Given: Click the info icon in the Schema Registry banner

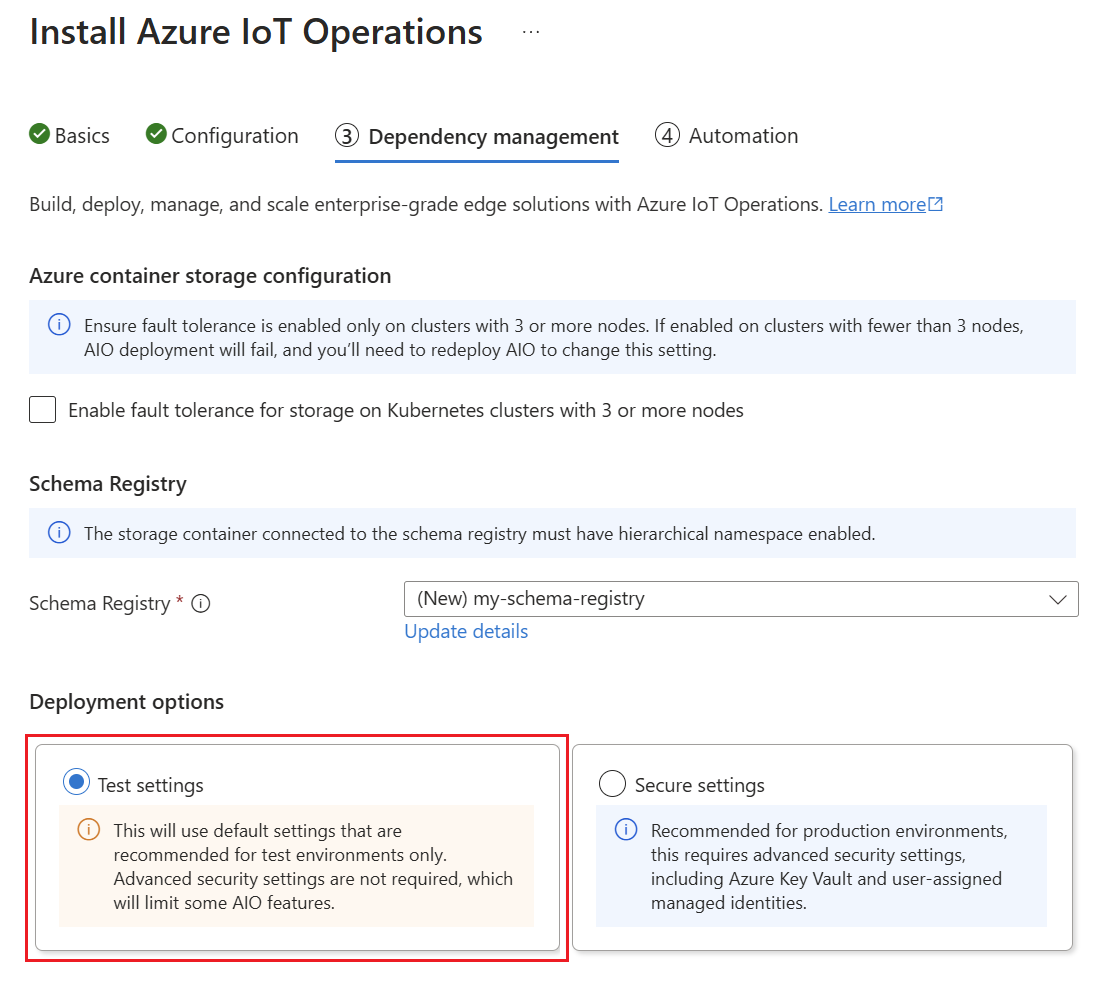Looking at the screenshot, I should tap(58, 533).
